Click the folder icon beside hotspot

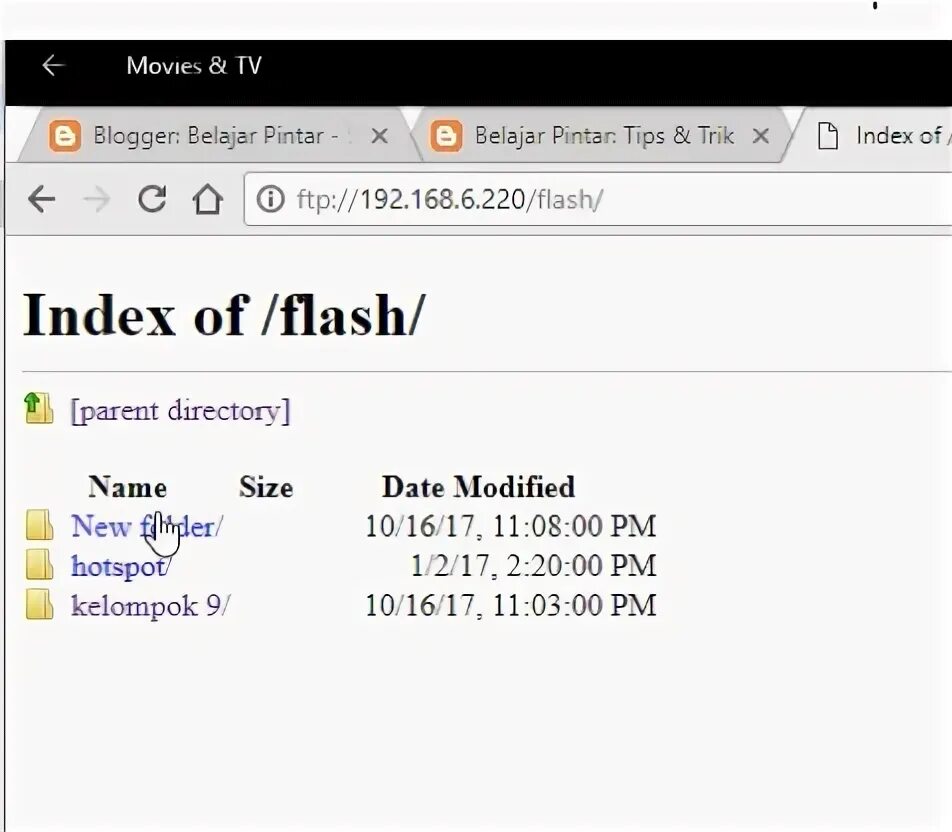(38, 565)
